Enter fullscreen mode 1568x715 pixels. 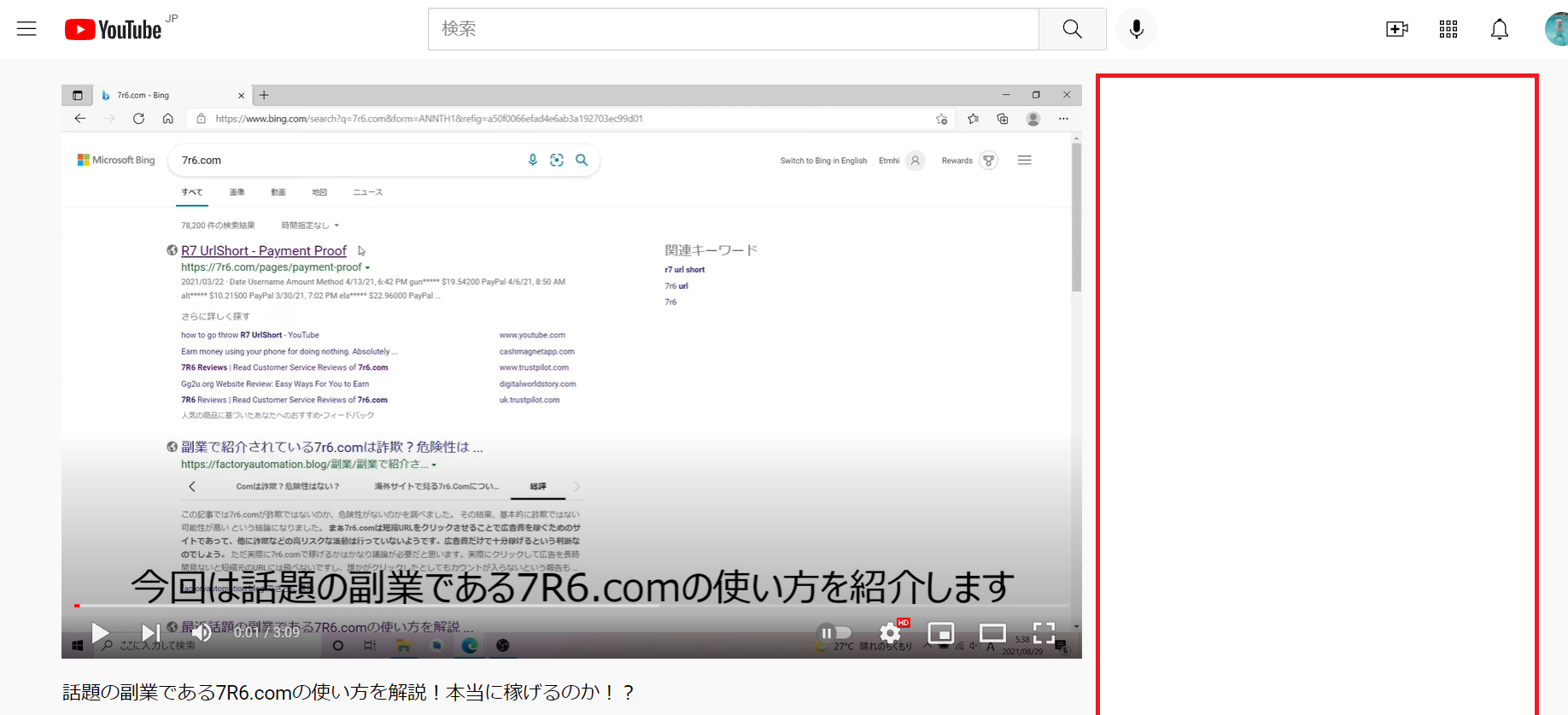[x=1044, y=633]
